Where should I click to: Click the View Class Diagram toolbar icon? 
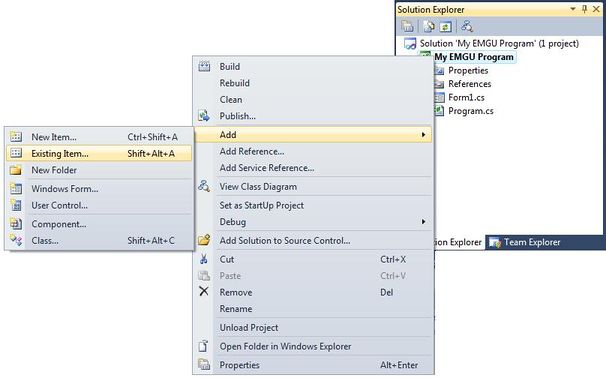pos(467,26)
